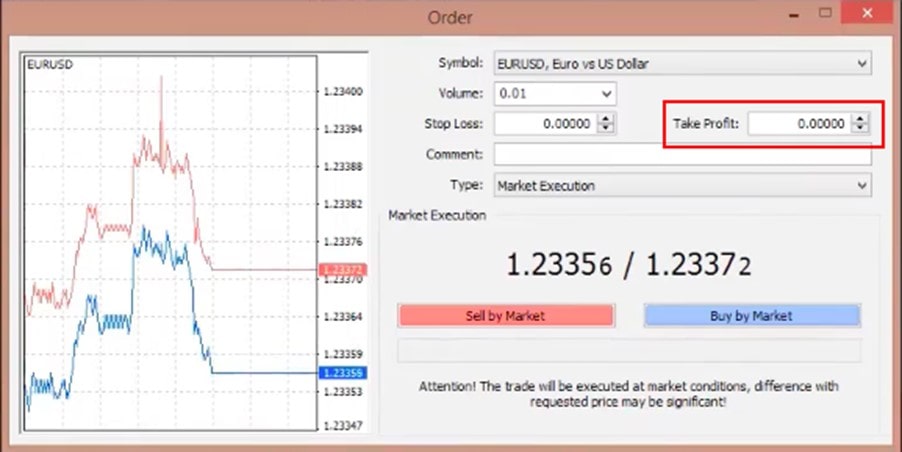
Task: Increase Take Profit with up arrow
Action: (860, 118)
